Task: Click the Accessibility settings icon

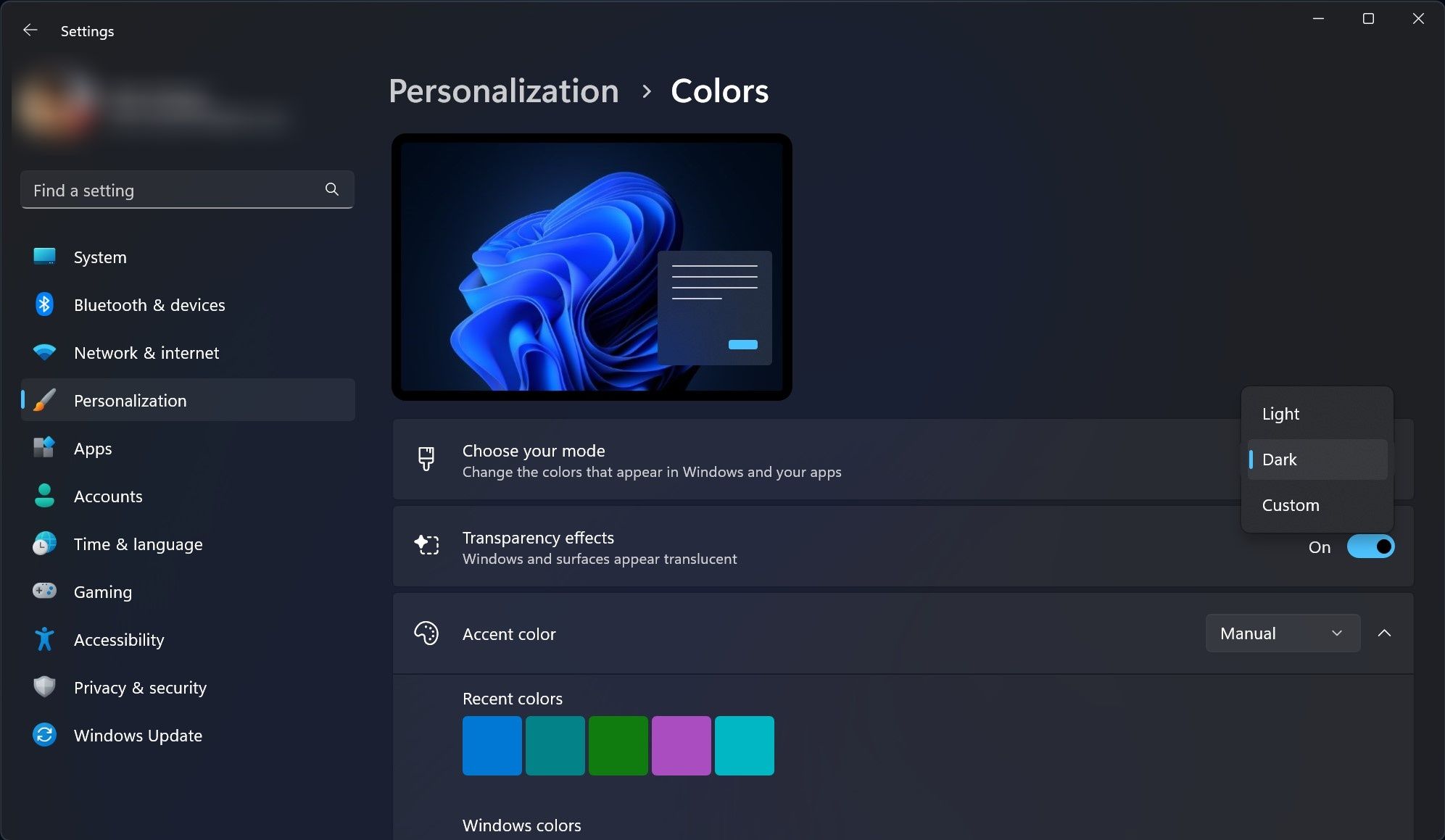Action: [x=43, y=639]
